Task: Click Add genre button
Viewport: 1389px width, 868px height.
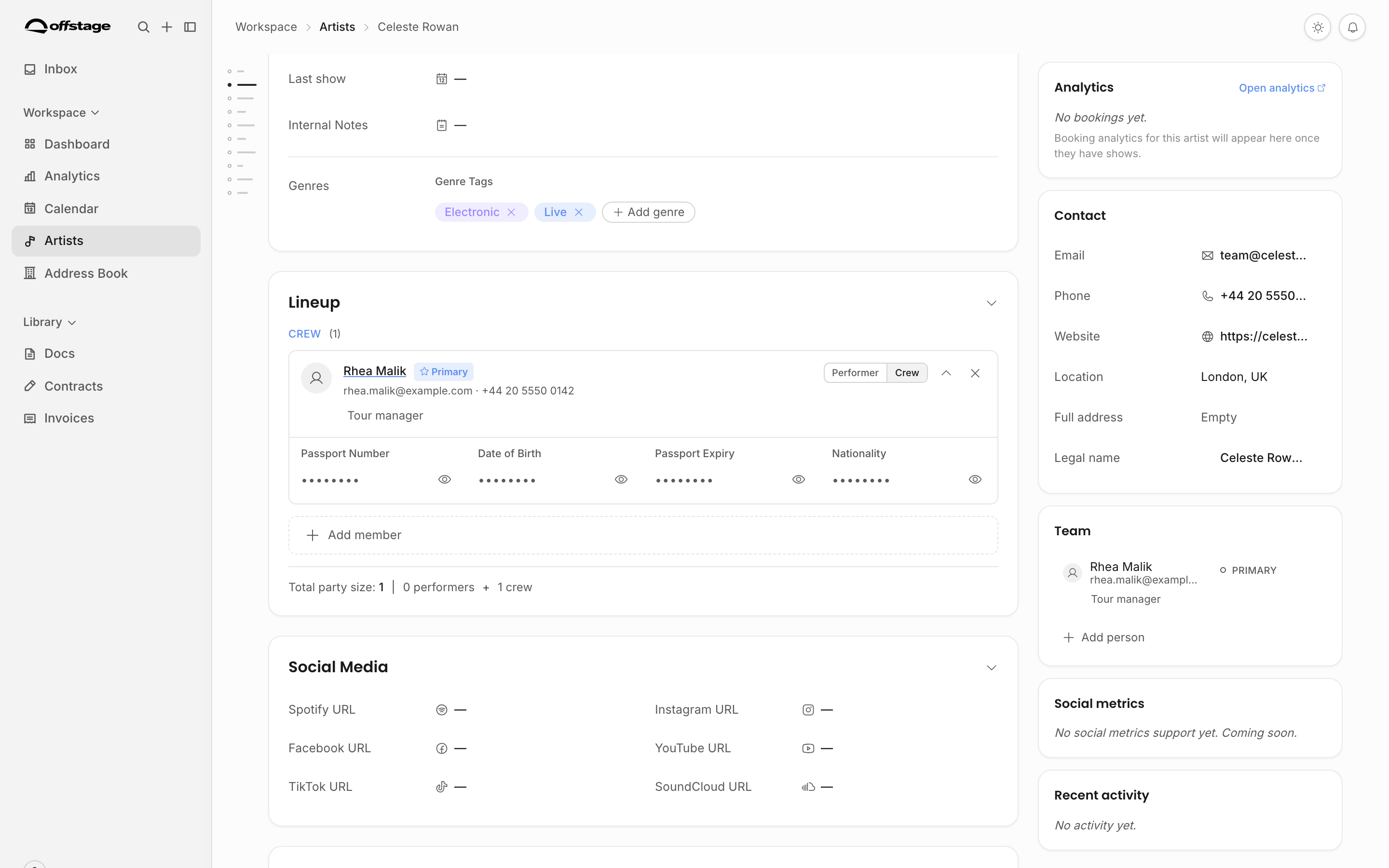Action: coord(649,212)
